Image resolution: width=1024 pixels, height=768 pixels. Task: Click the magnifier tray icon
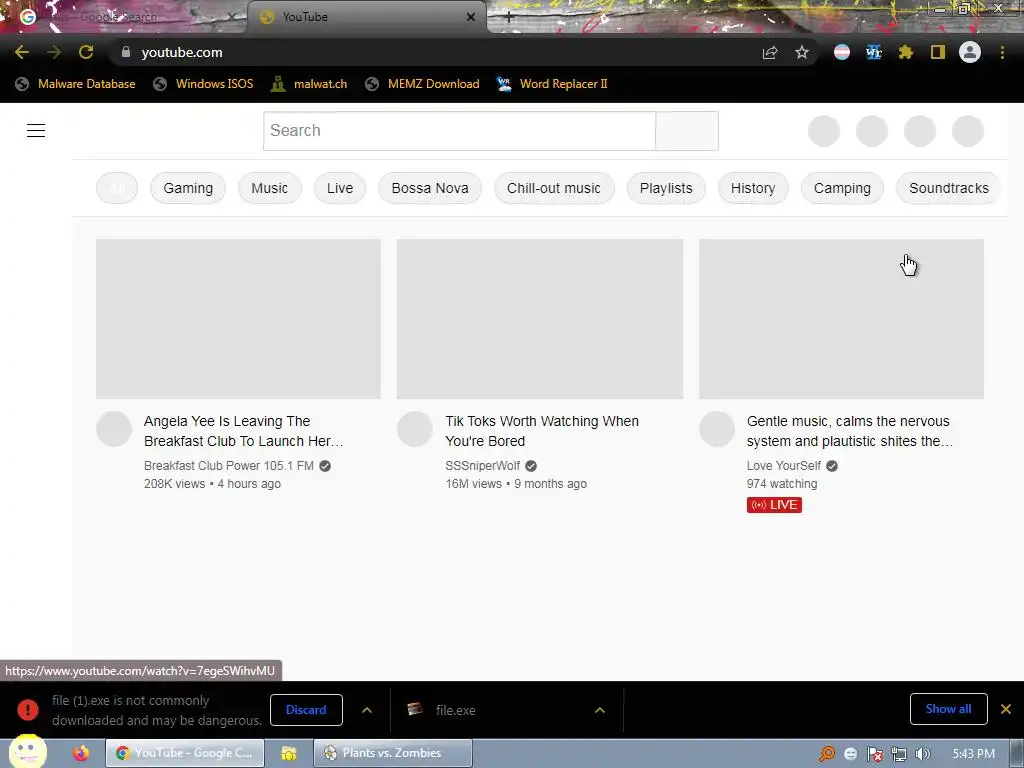pos(827,754)
